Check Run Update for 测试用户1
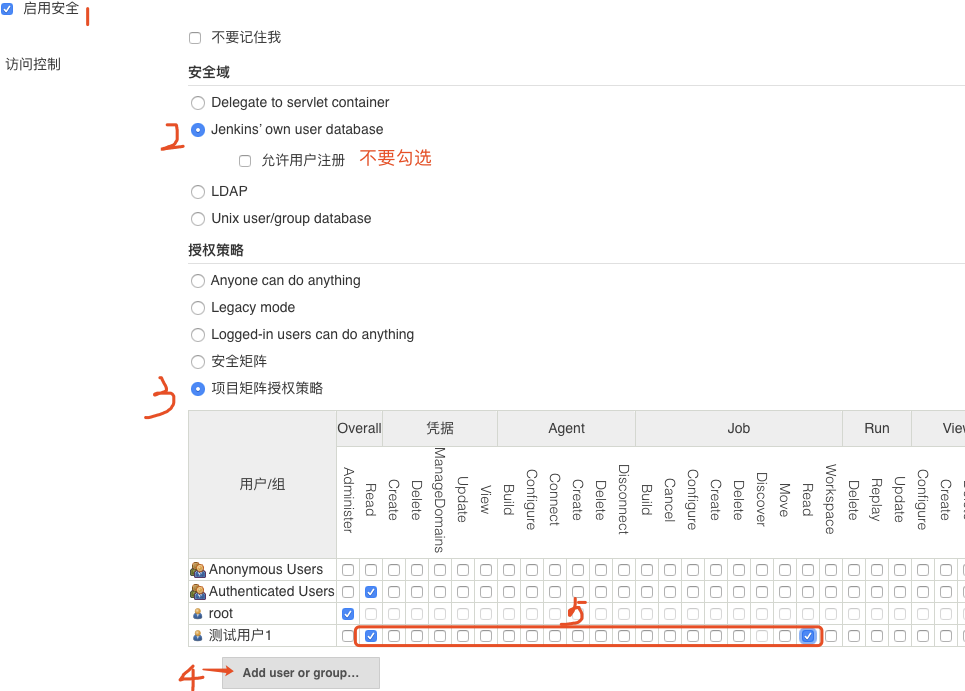Viewport: 965px width, 691px height. pyautogui.click(x=900, y=636)
